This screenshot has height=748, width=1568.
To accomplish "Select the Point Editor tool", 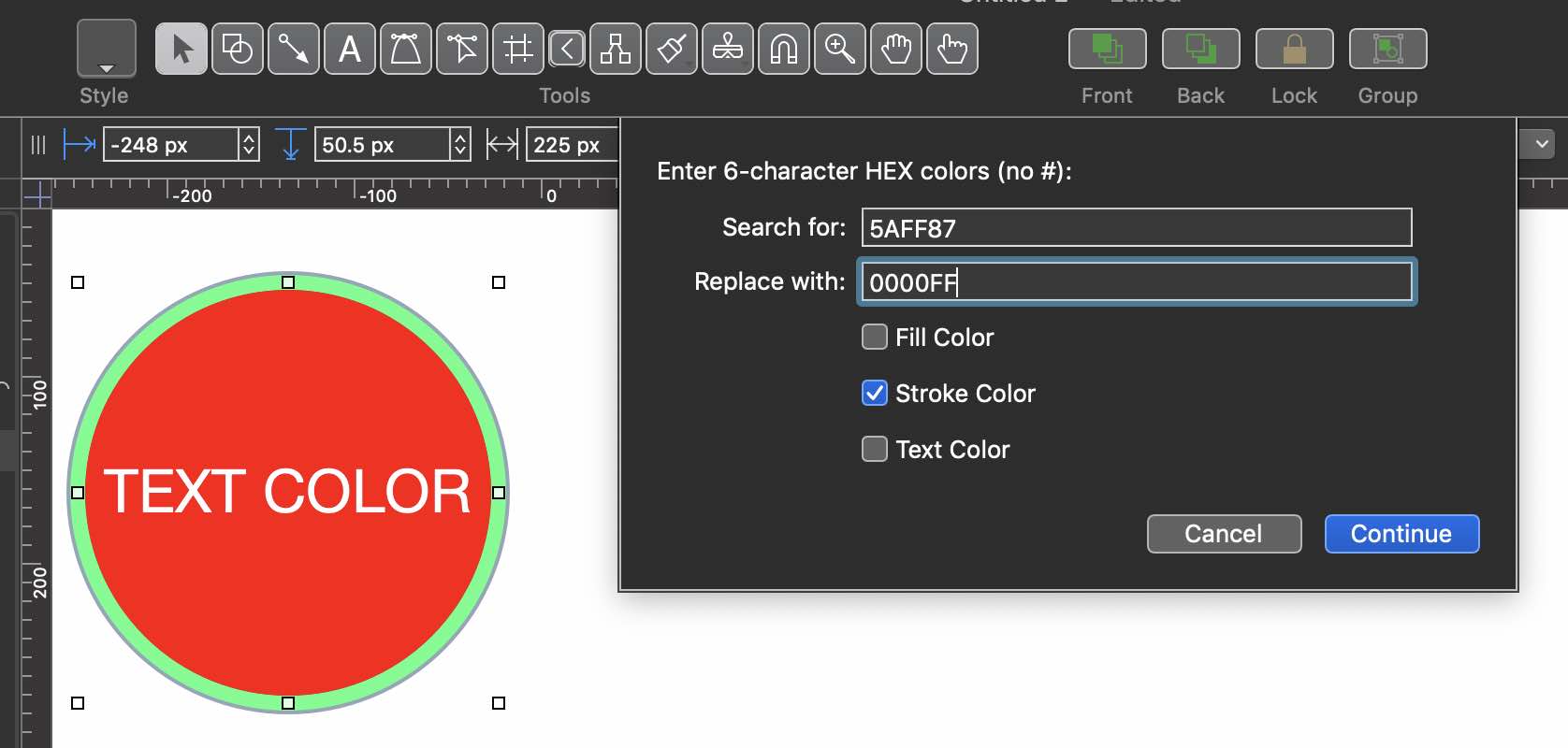I will click(x=462, y=49).
